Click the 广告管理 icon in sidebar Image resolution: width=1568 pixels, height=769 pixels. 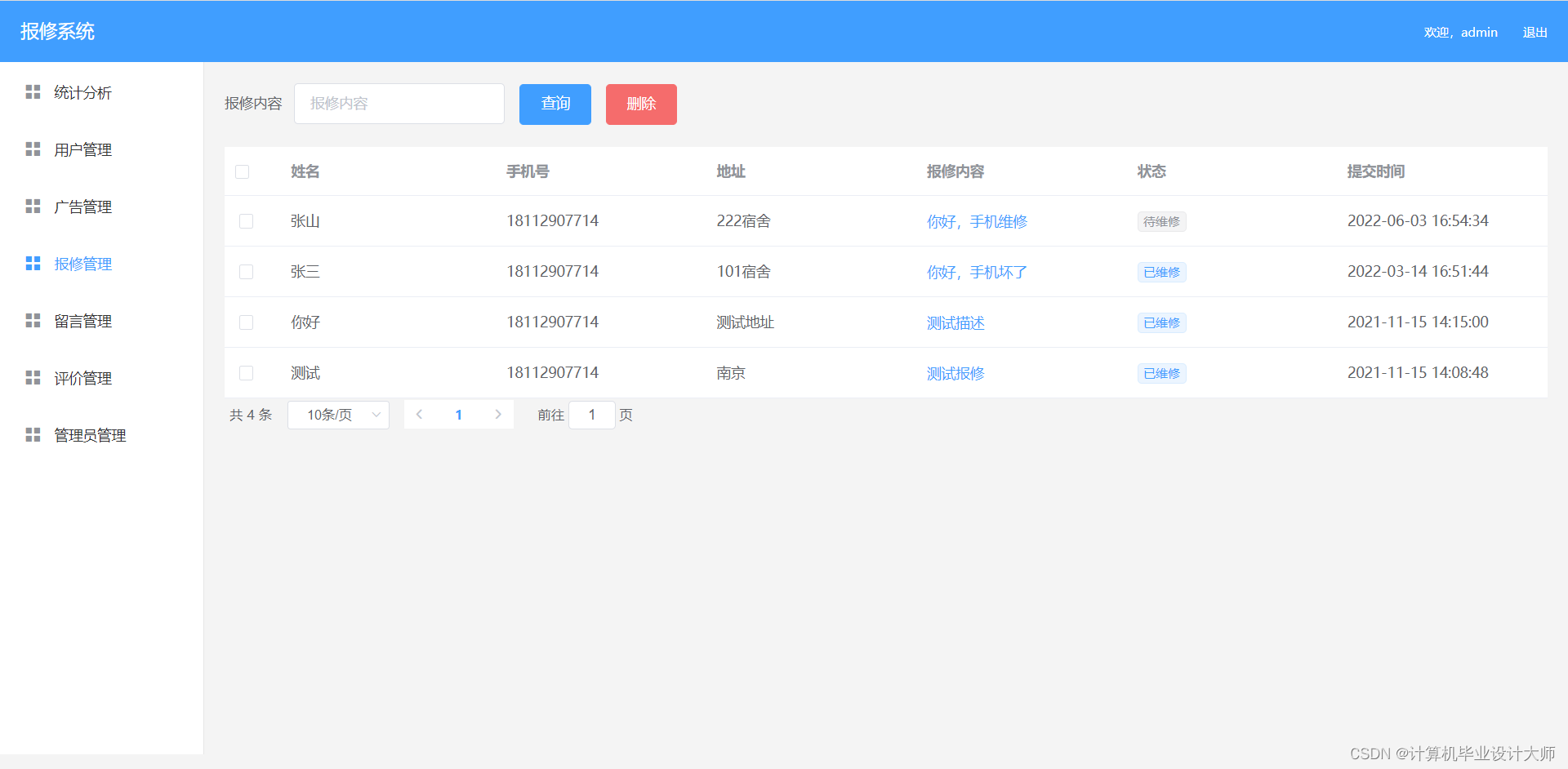pyautogui.click(x=33, y=207)
